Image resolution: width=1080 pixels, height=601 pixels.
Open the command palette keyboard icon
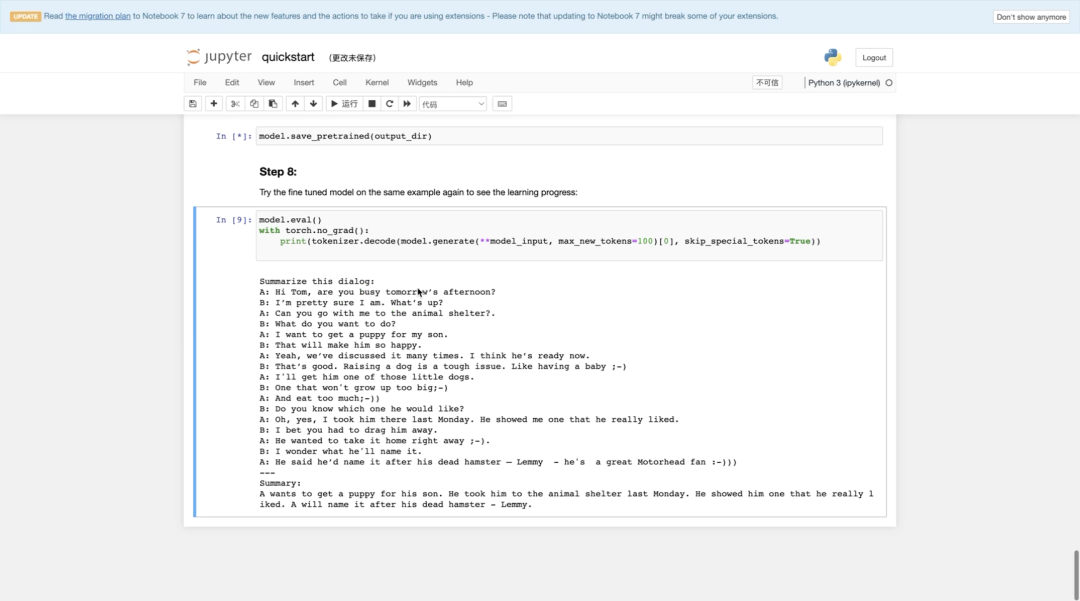pyautogui.click(x=502, y=104)
